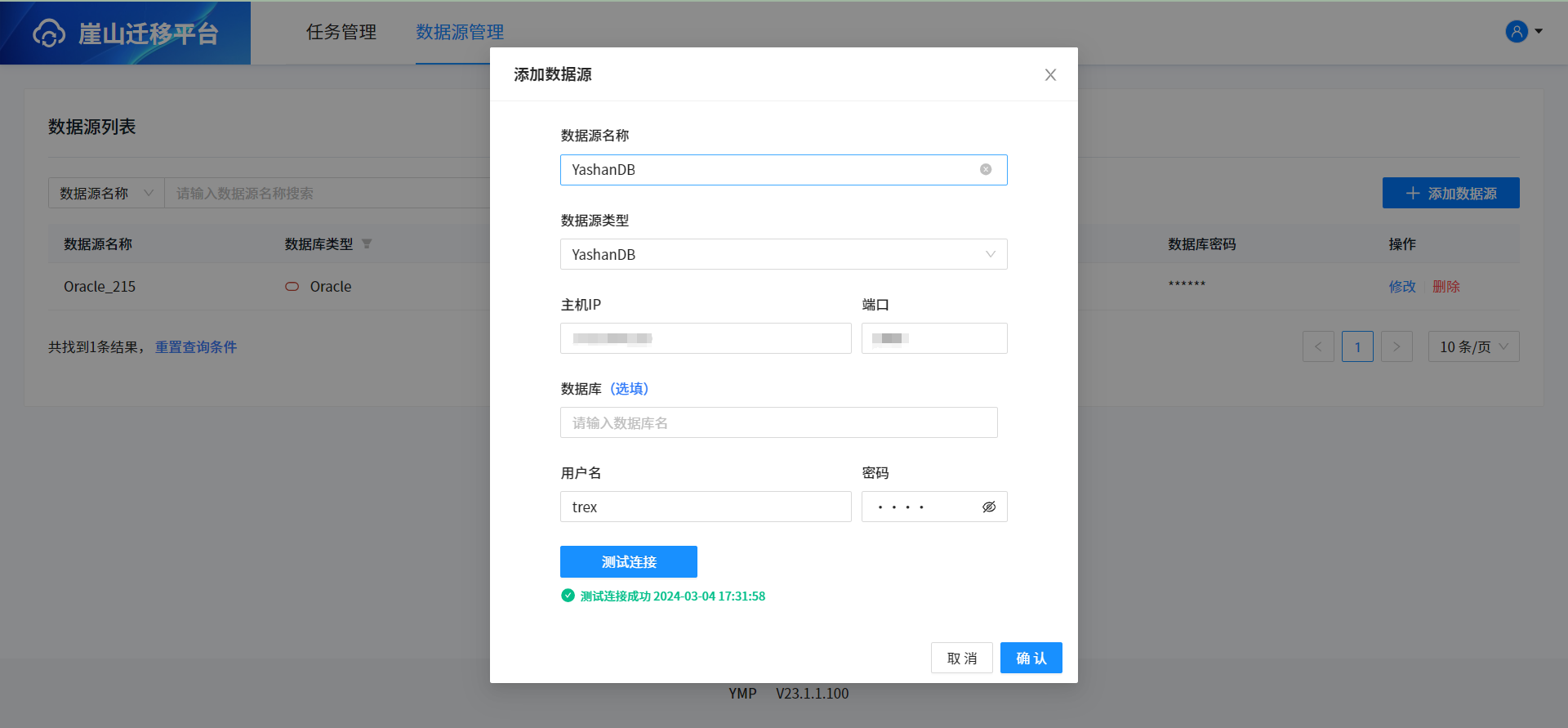This screenshot has height=728, width=1568.
Task: Open the 数据库类型 column filter icon
Action: 367,243
